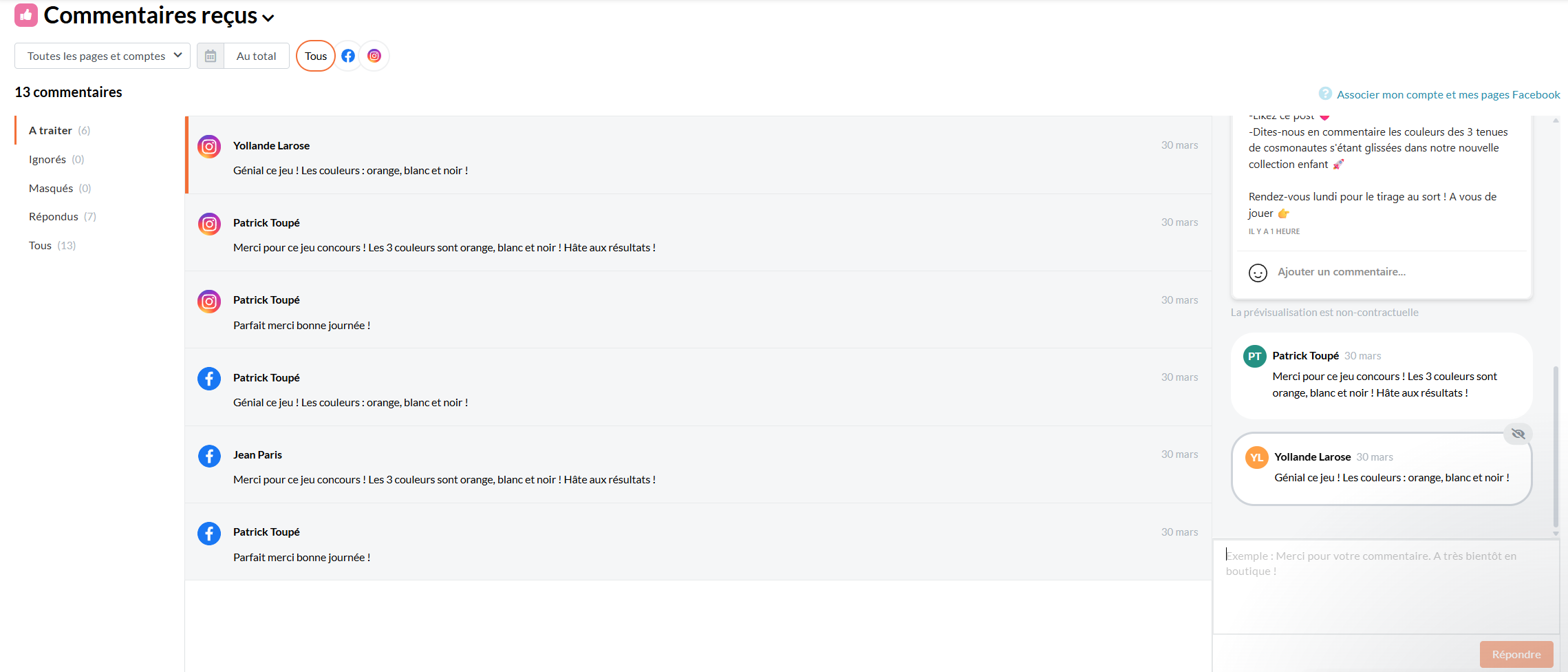
Task: Click Jean Paris's Facebook comment icon
Action: click(209, 456)
